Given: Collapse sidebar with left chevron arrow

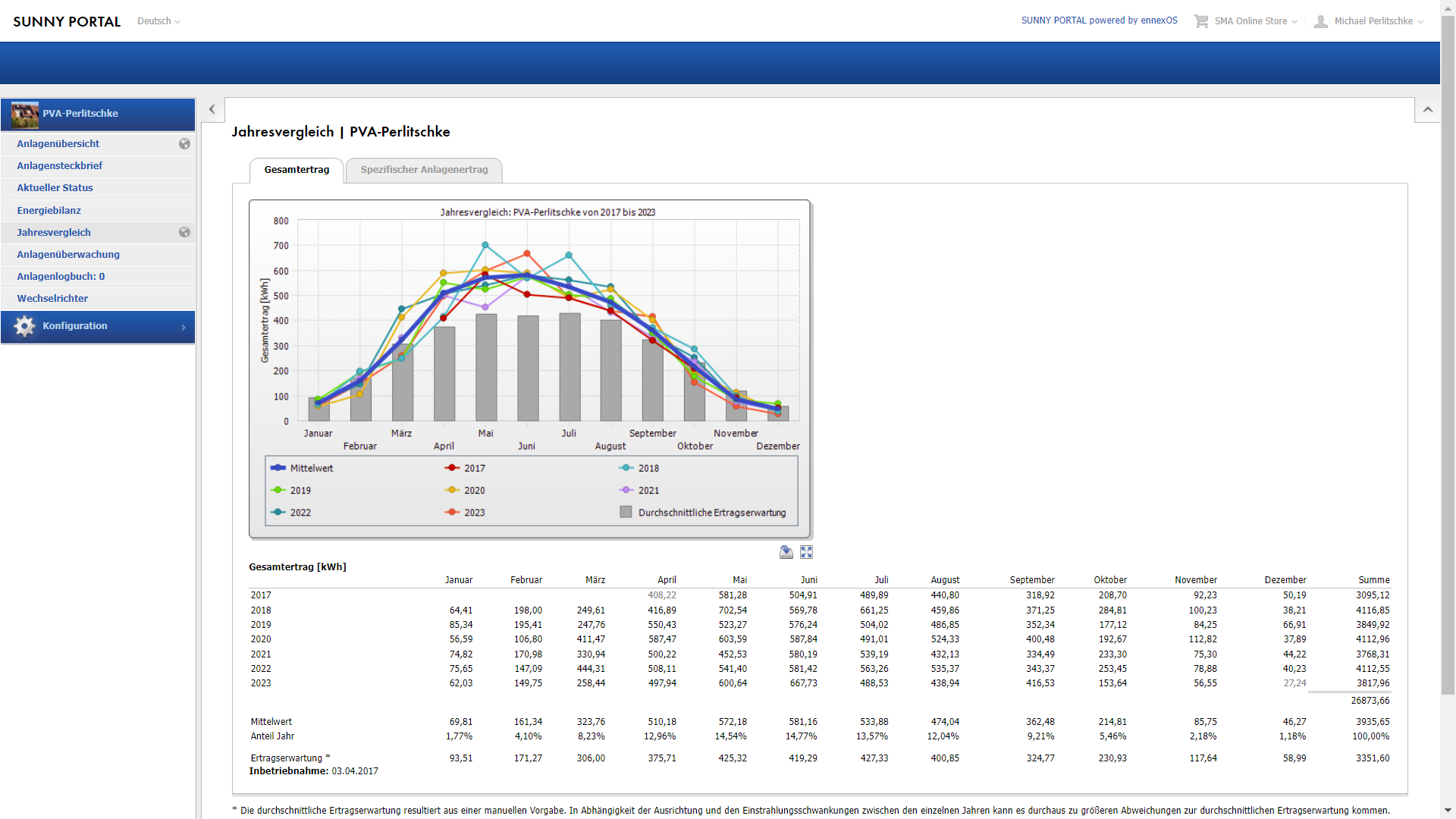Looking at the screenshot, I should point(212,109).
